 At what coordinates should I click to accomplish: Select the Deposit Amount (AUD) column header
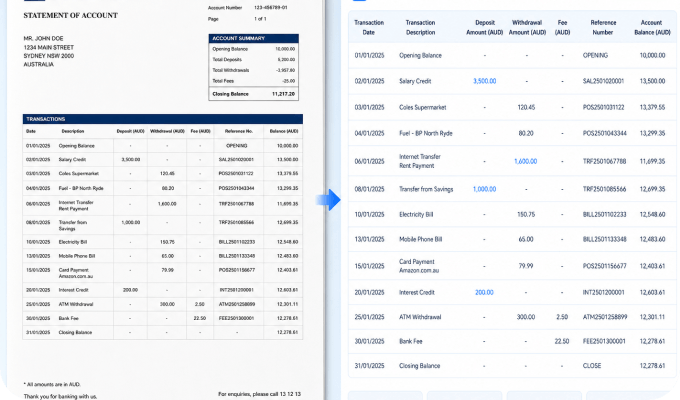(484, 27)
